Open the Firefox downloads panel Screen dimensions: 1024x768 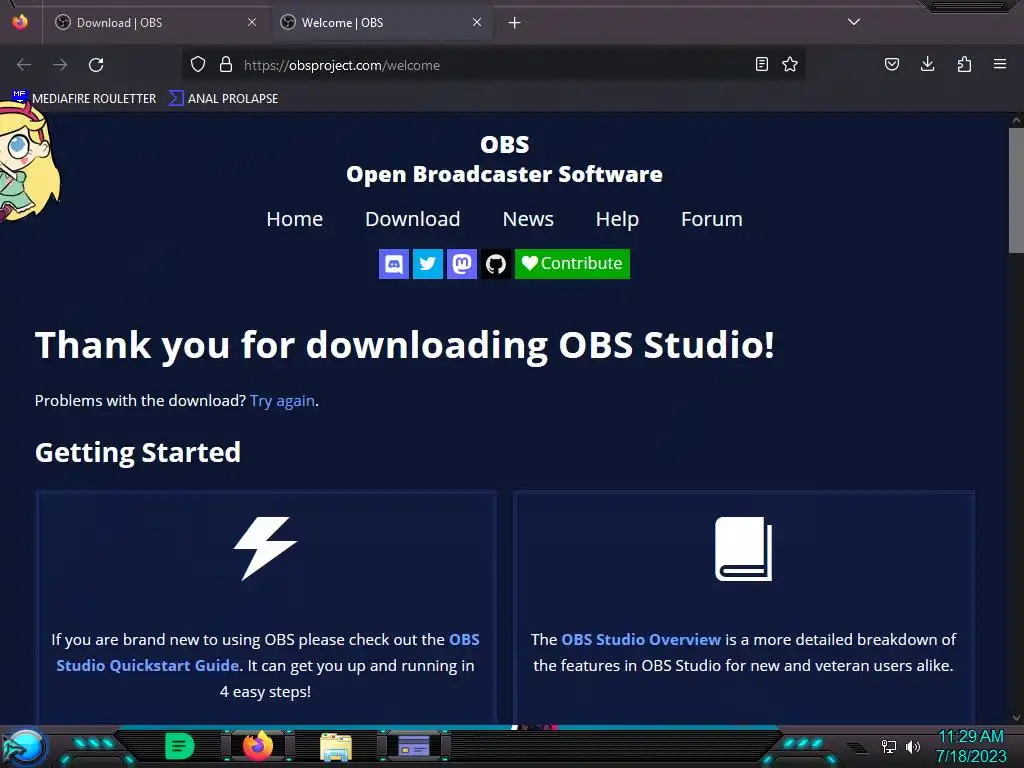click(x=927, y=64)
